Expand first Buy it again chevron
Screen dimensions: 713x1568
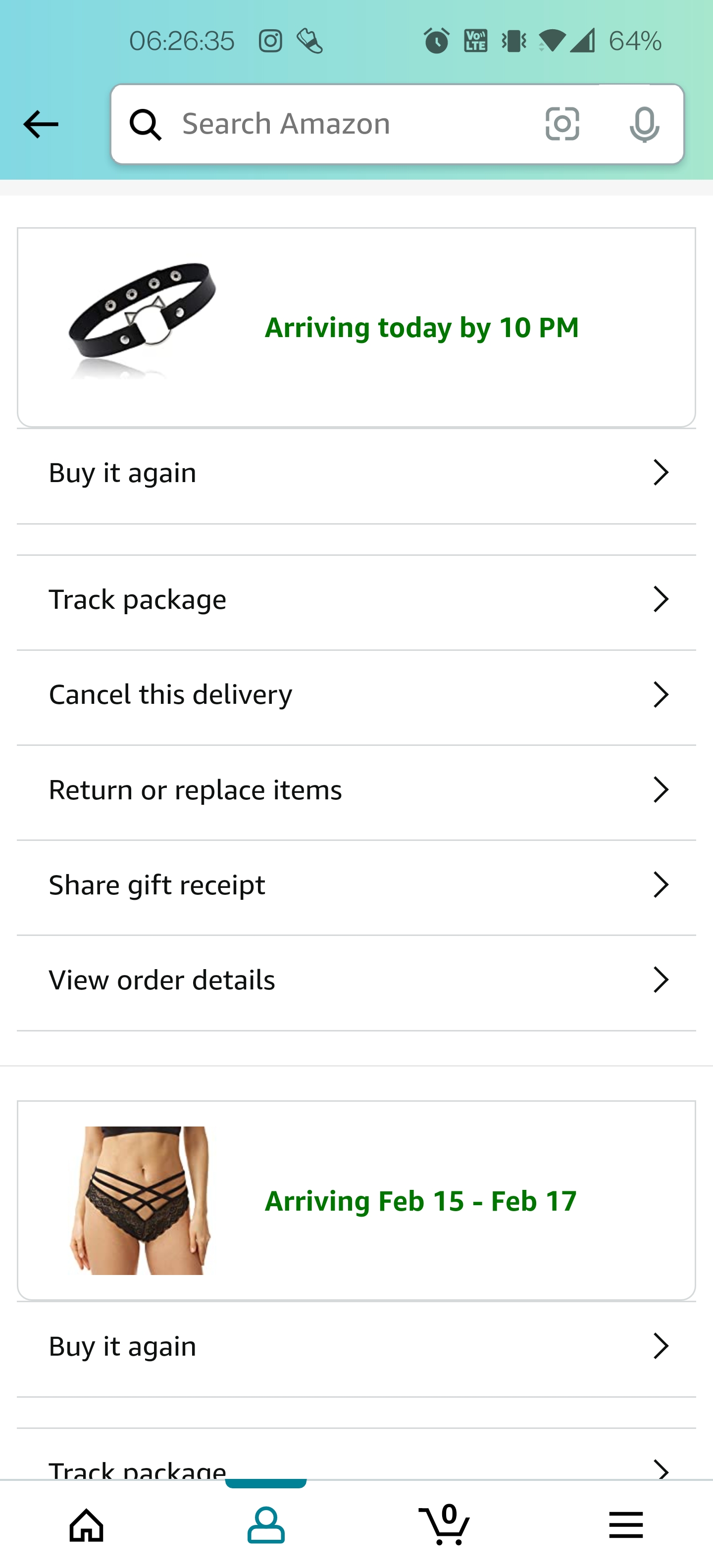661,473
